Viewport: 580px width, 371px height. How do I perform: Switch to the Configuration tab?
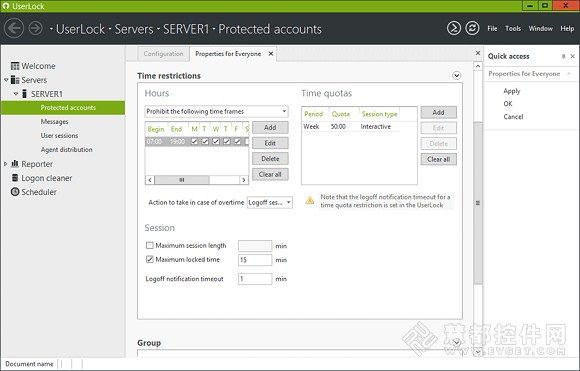tap(163, 54)
